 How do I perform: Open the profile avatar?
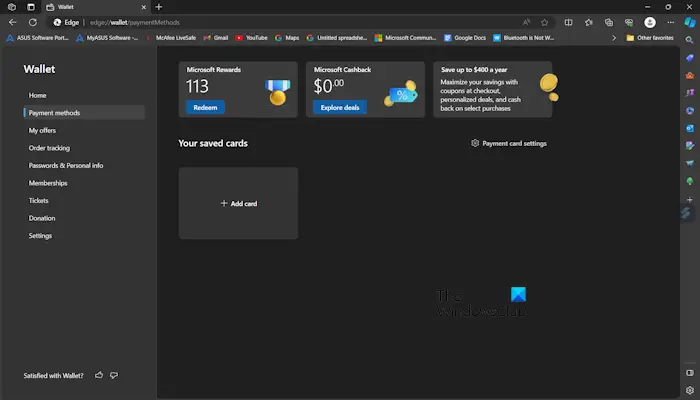click(x=650, y=22)
